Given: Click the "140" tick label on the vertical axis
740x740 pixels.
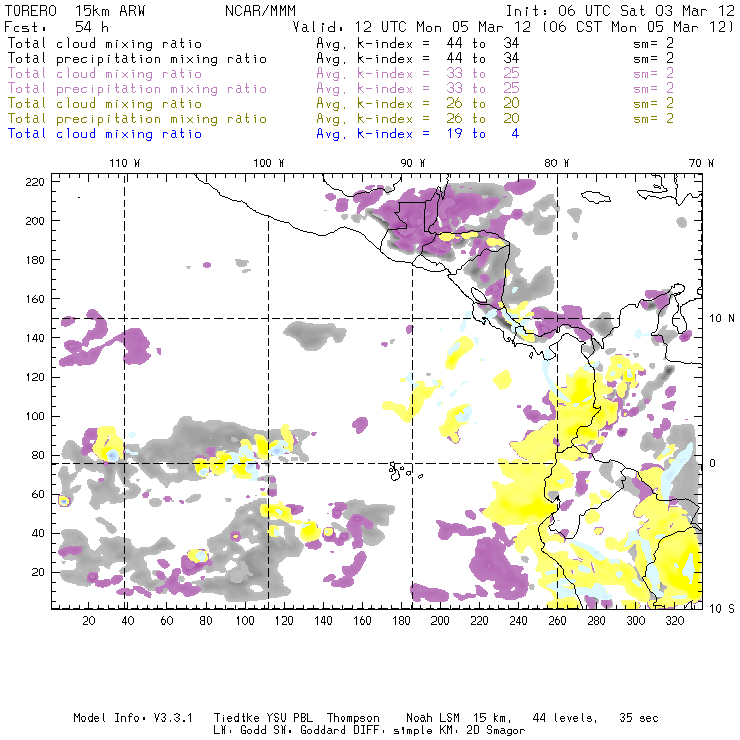Looking at the screenshot, I should pos(35,338).
